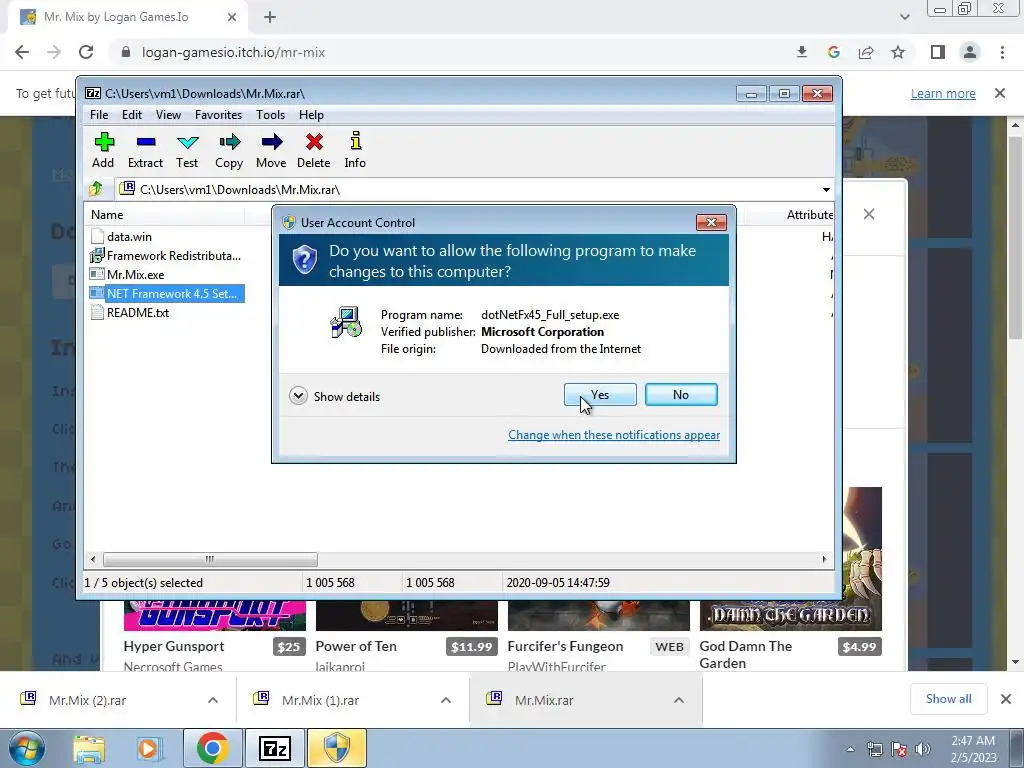1024x768 pixels.
Task: Open Windows Explorer from taskbar
Action: tap(89, 748)
